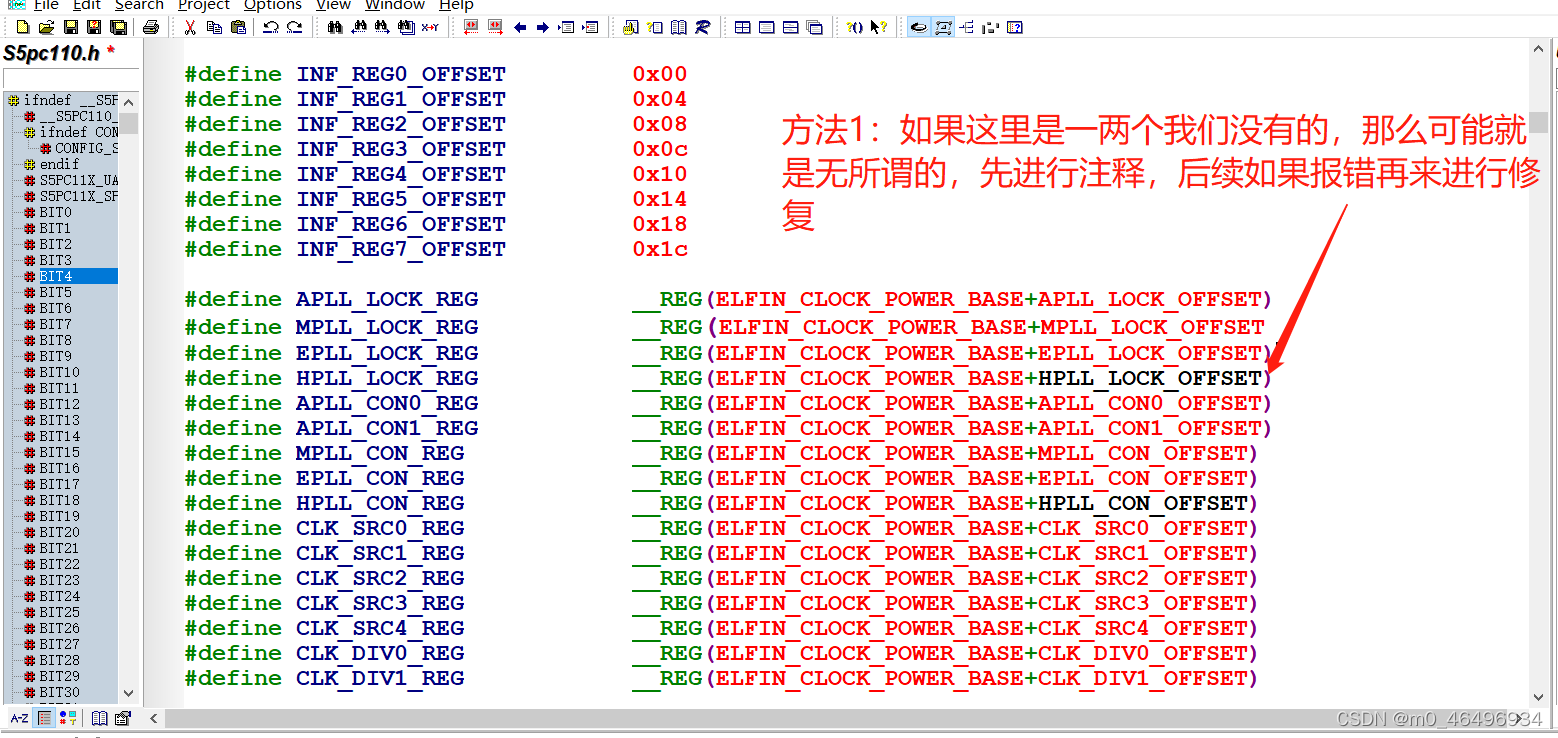Open the Project menu

click(204, 5)
